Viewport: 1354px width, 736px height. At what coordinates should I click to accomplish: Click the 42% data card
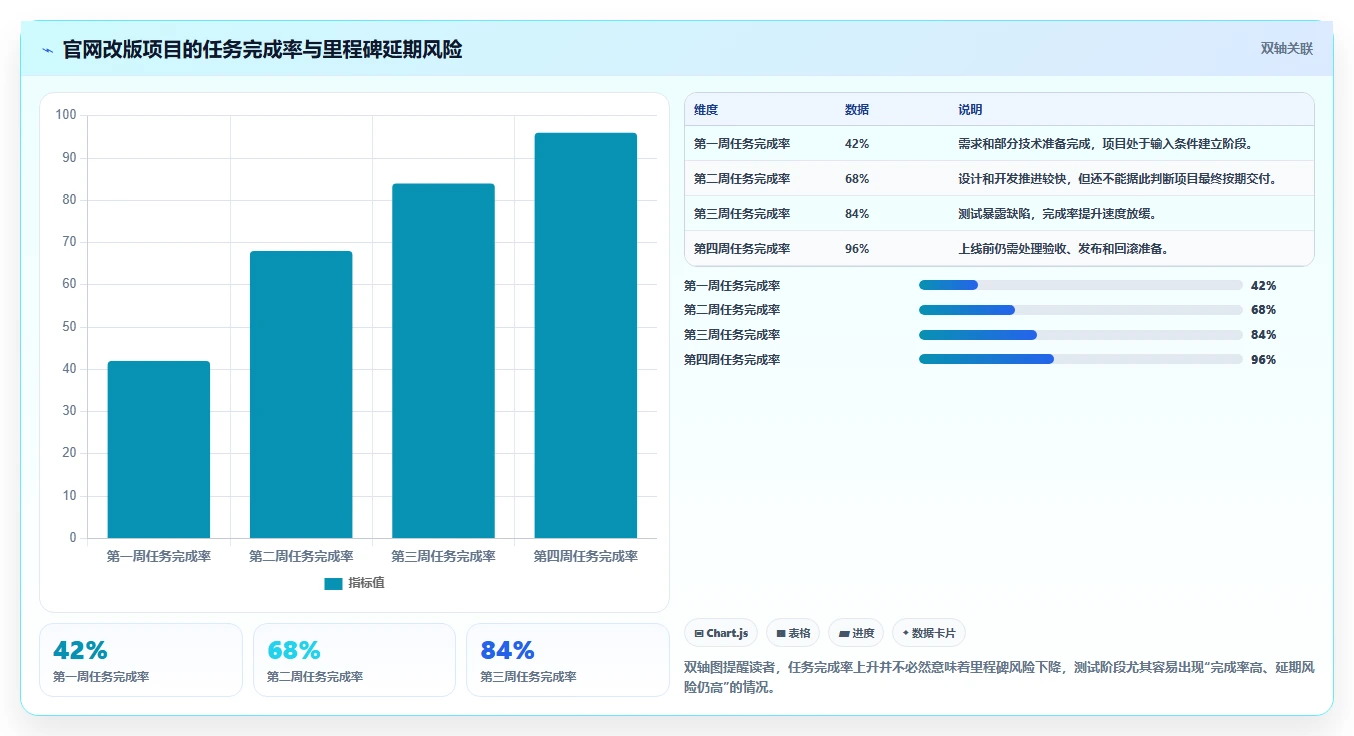coord(141,660)
